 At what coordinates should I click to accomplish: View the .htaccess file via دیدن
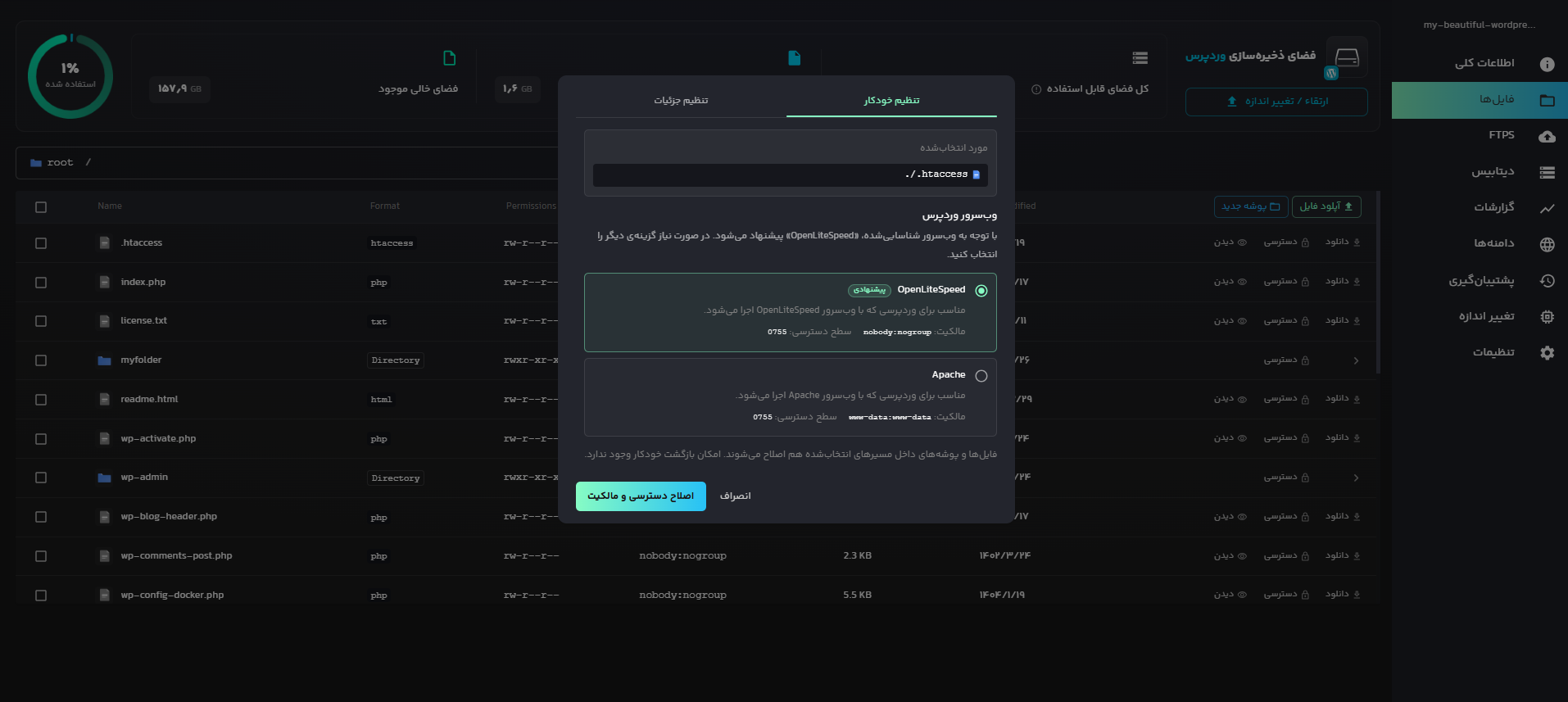1230,242
